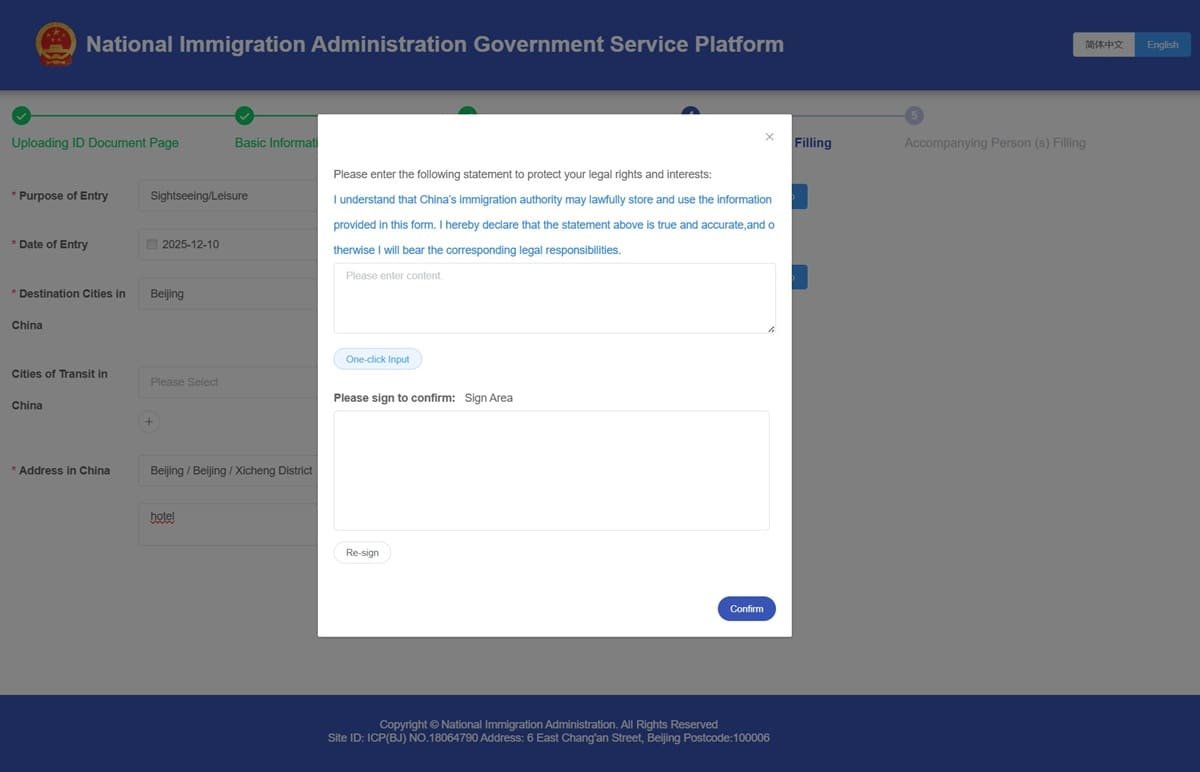Click the Uploading ID Document step checkmark icon

coord(20,114)
